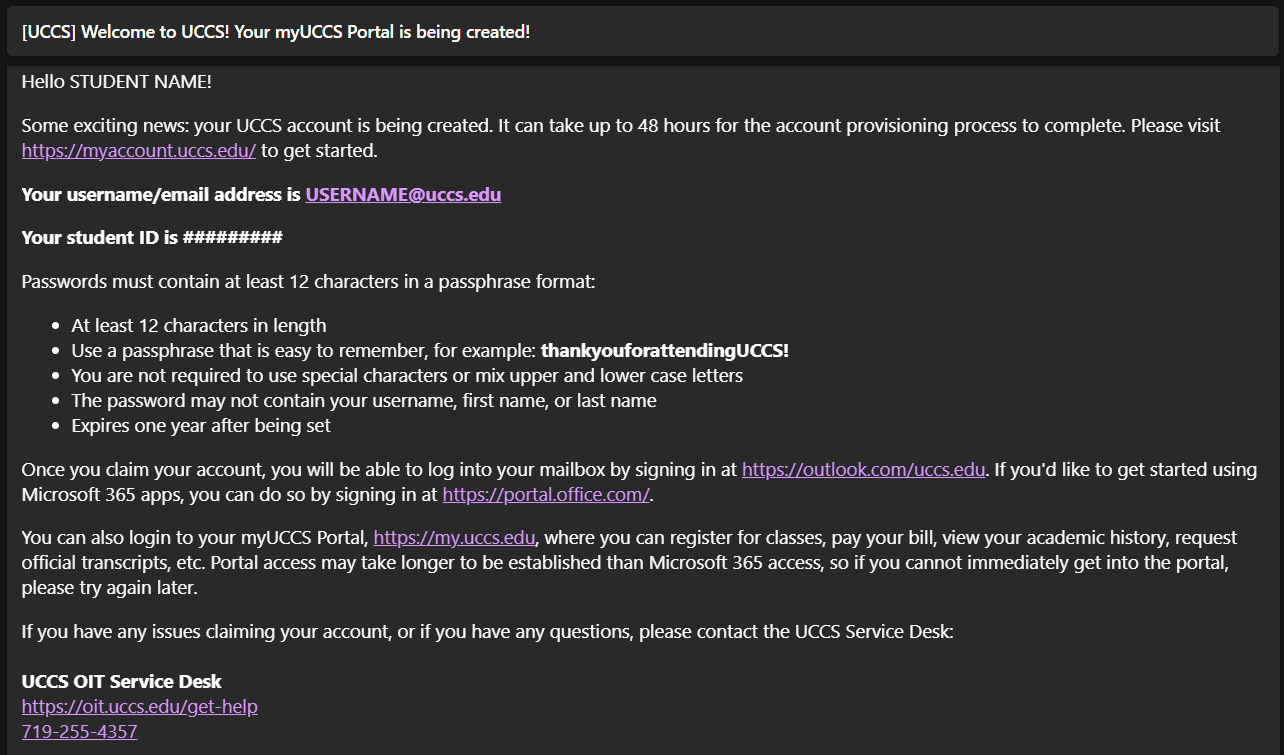Visit the my.uccs.edu portal link
This screenshot has width=1284, height=755.
pyautogui.click(x=455, y=538)
